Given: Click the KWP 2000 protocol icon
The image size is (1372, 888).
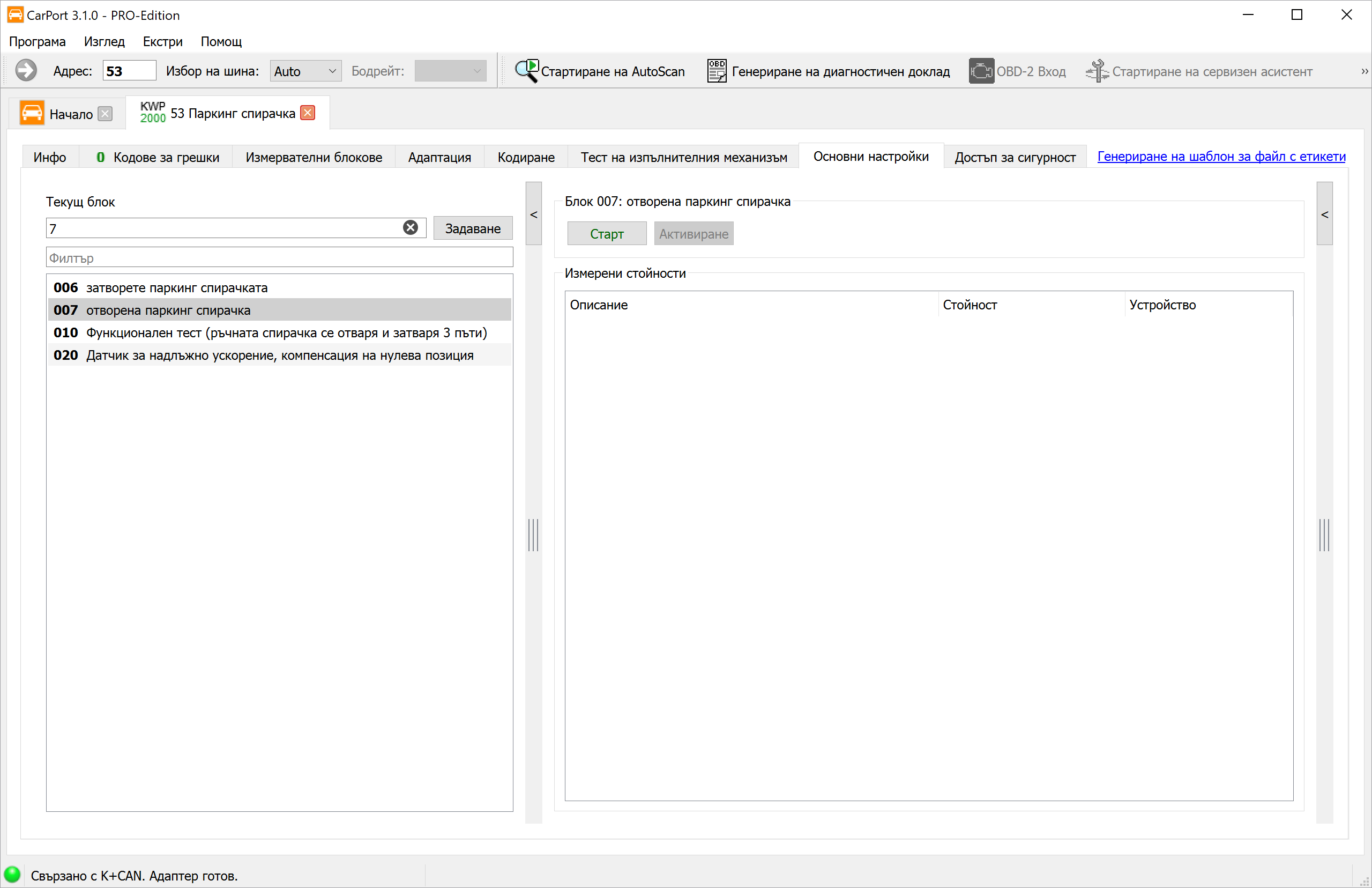Looking at the screenshot, I should point(153,113).
